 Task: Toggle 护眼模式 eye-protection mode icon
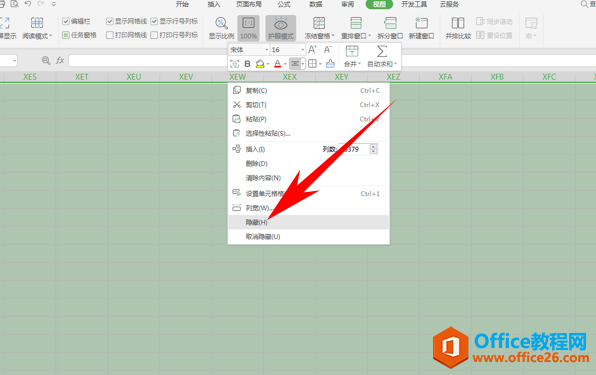point(281,24)
